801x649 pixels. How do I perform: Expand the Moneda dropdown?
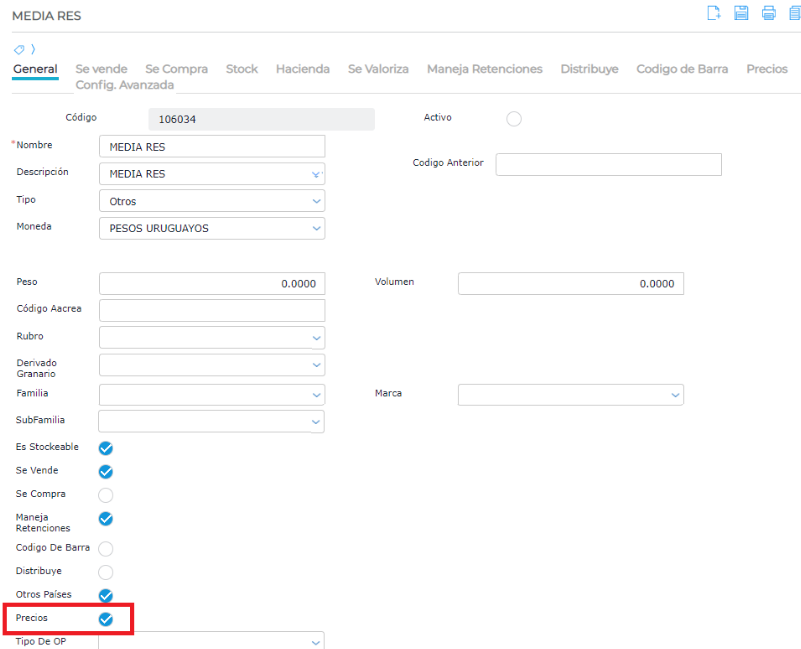click(x=212, y=228)
